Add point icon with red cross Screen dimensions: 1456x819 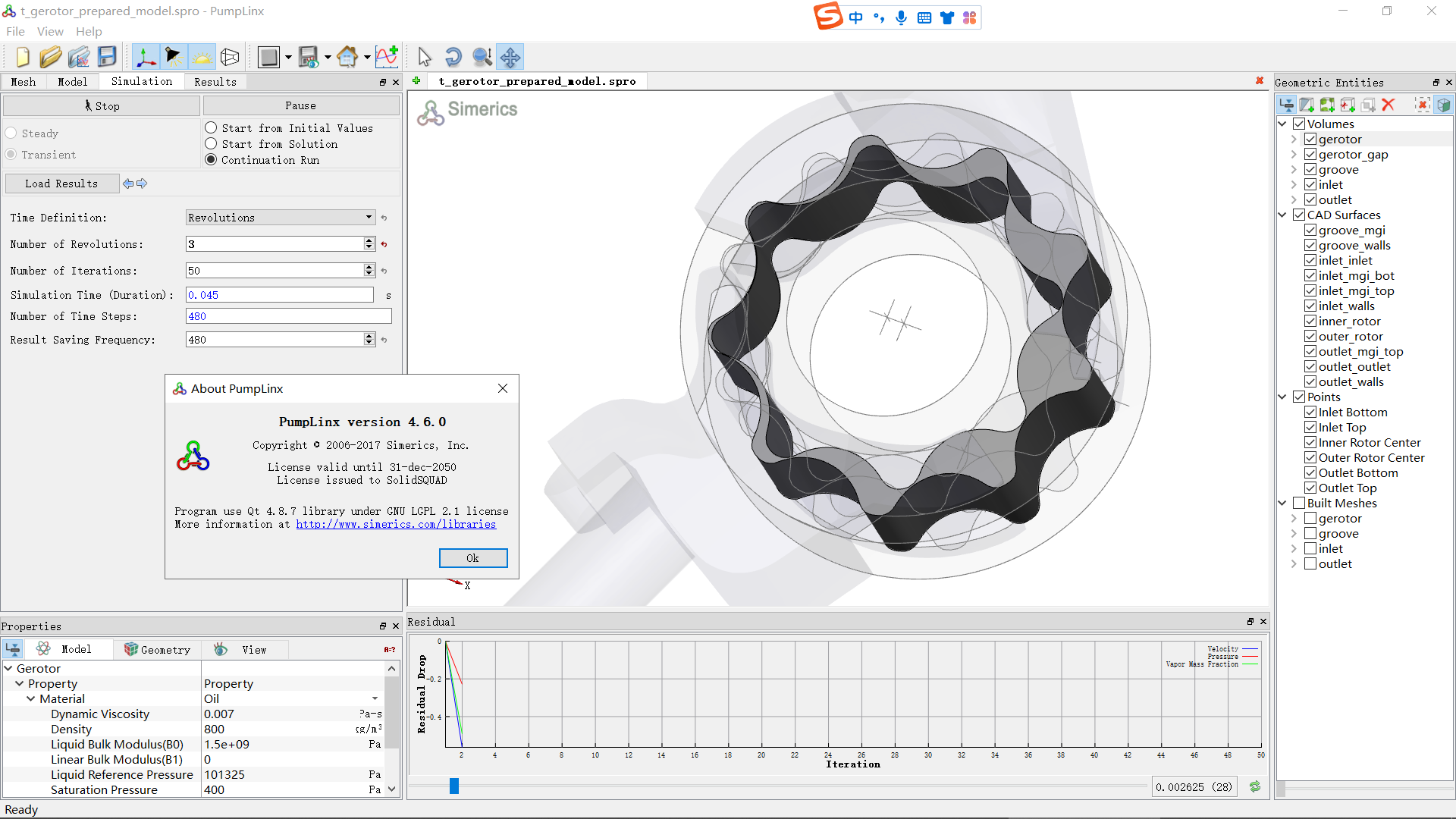click(x=1348, y=105)
